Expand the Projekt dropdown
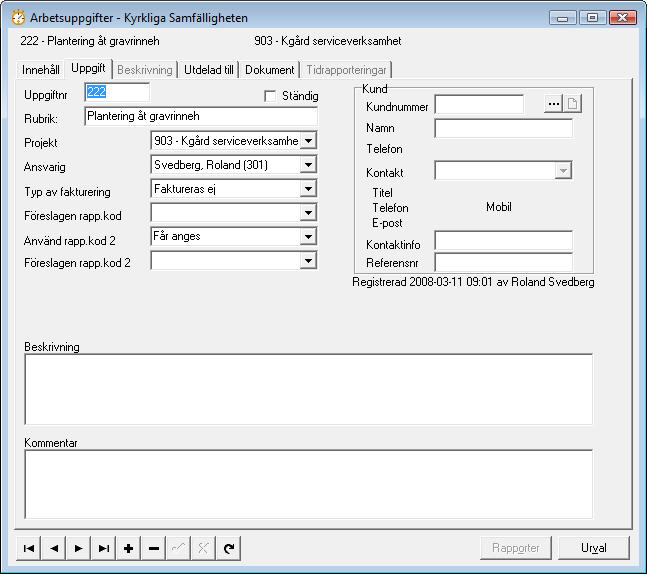This screenshot has height=574, width=647. click(x=308, y=141)
